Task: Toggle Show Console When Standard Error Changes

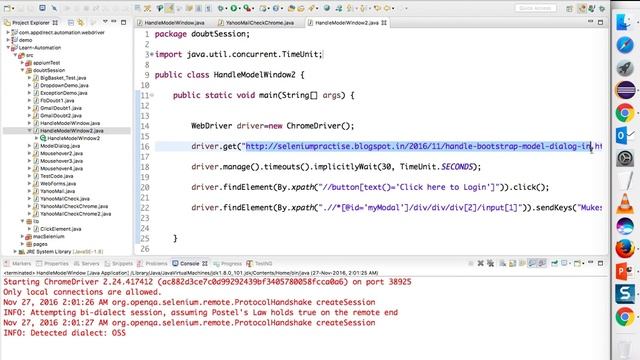Action: (542, 263)
